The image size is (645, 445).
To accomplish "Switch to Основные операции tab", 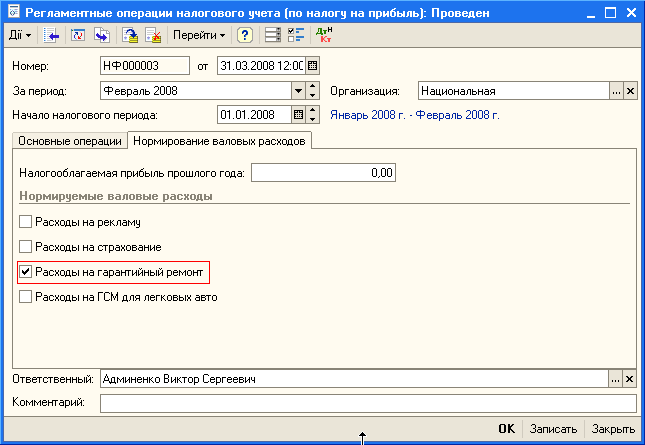I will pyautogui.click(x=70, y=142).
